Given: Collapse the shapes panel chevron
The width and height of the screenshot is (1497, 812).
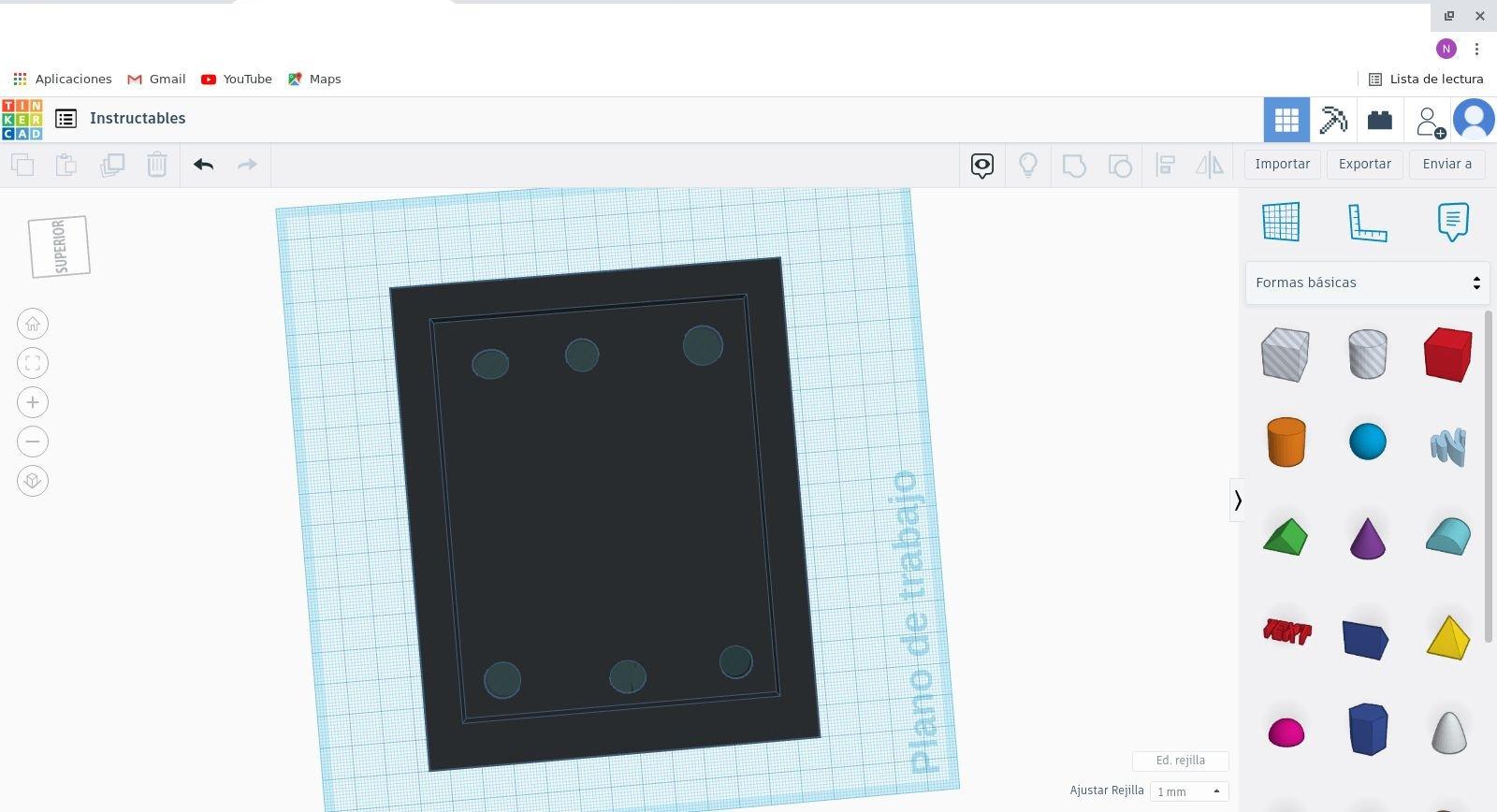Looking at the screenshot, I should (x=1238, y=500).
